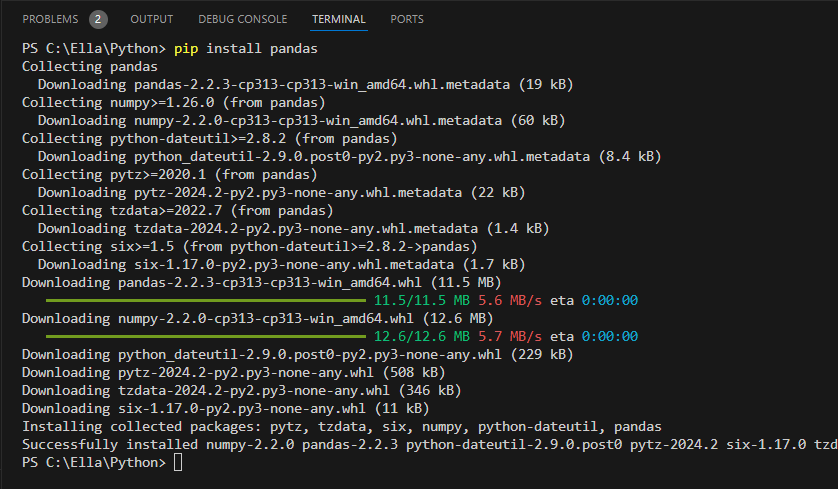The width and height of the screenshot is (838, 489).
Task: Switch to the DEBUG CONSOLE tab
Action: 243,19
